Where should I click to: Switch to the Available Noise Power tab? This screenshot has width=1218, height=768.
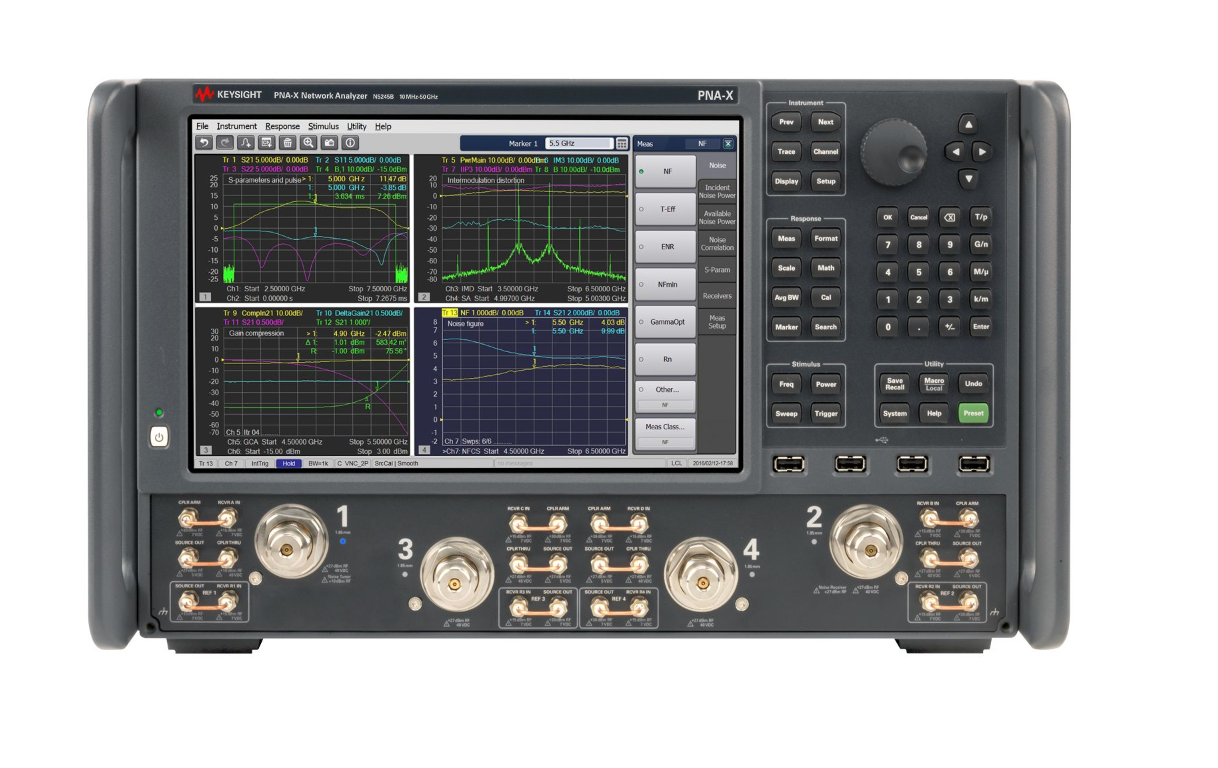coord(717,217)
